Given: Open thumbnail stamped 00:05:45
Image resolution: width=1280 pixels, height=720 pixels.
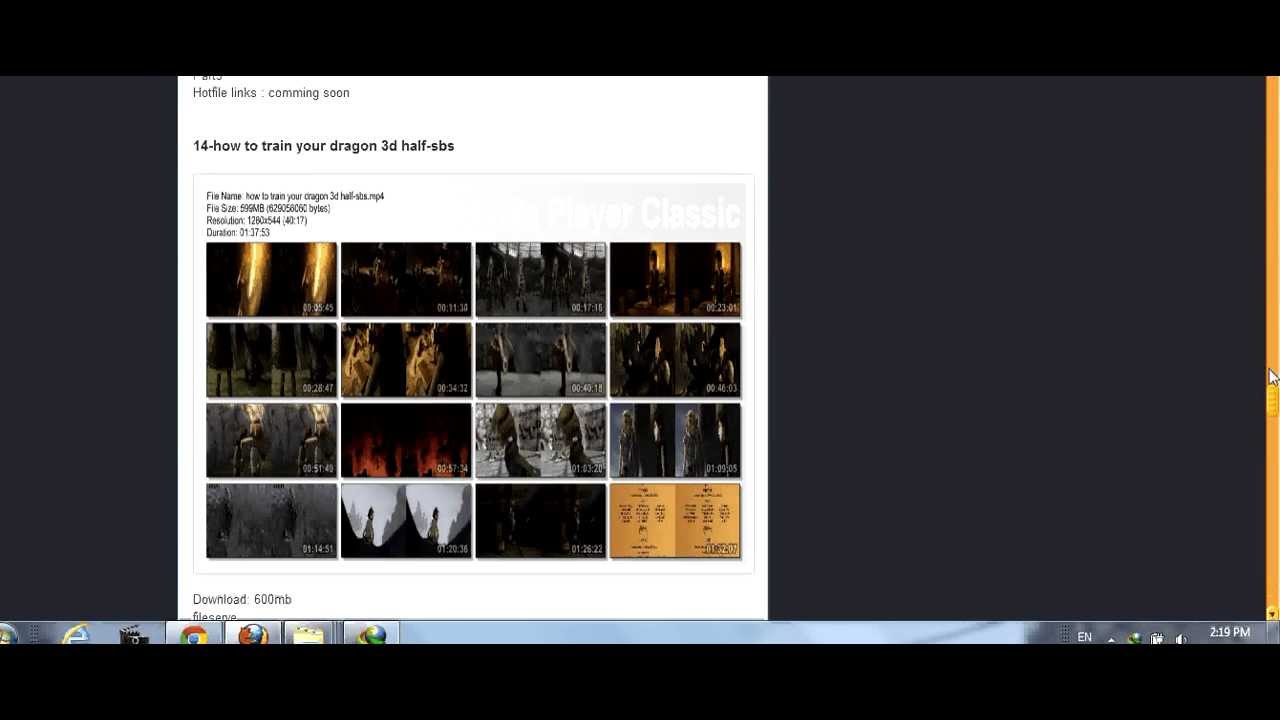Looking at the screenshot, I should pyautogui.click(x=271, y=279).
